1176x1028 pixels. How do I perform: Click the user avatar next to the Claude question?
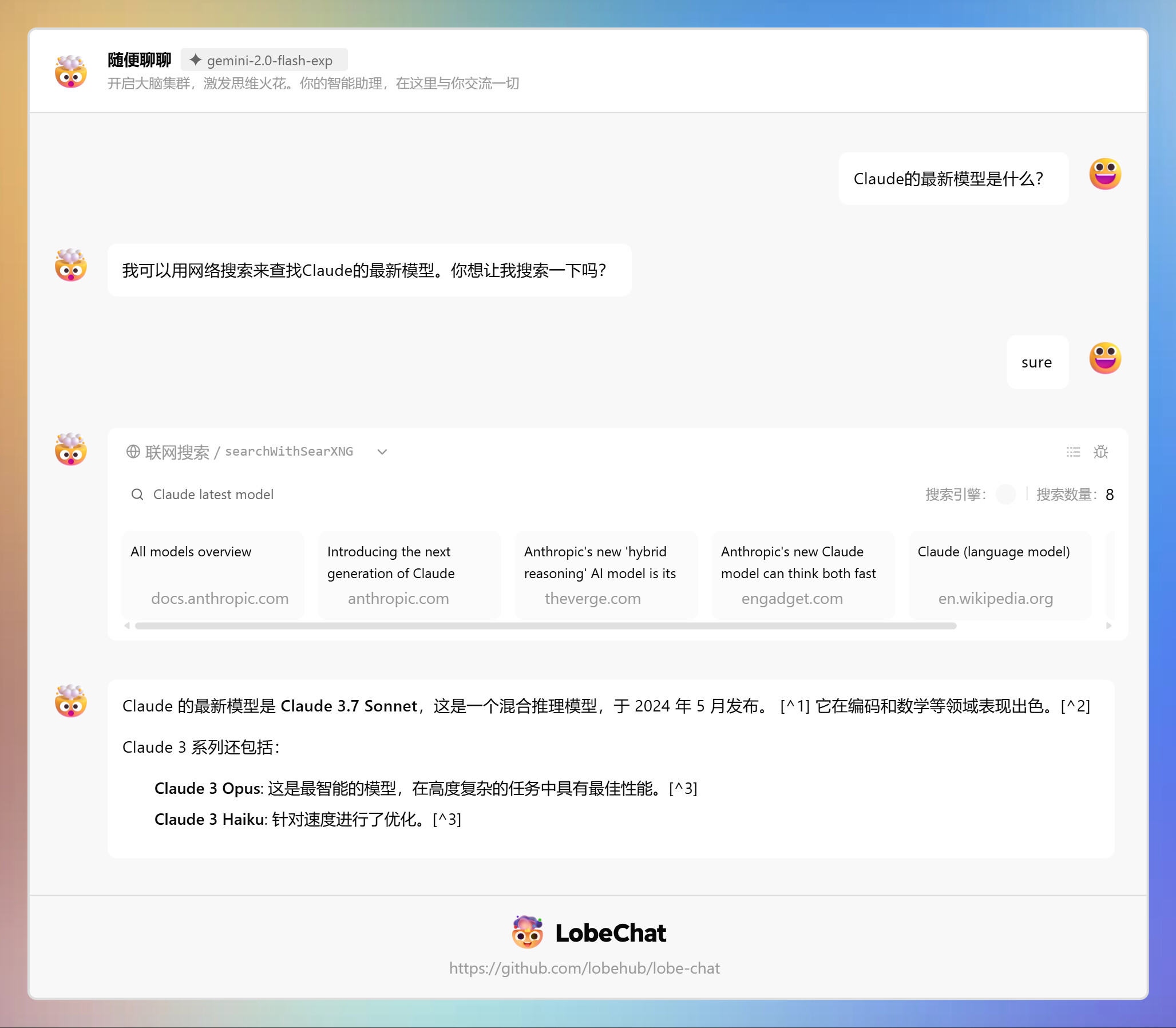1105,174
